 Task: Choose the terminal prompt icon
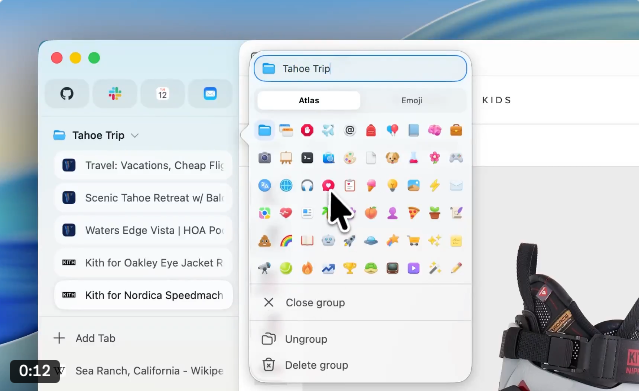307,158
